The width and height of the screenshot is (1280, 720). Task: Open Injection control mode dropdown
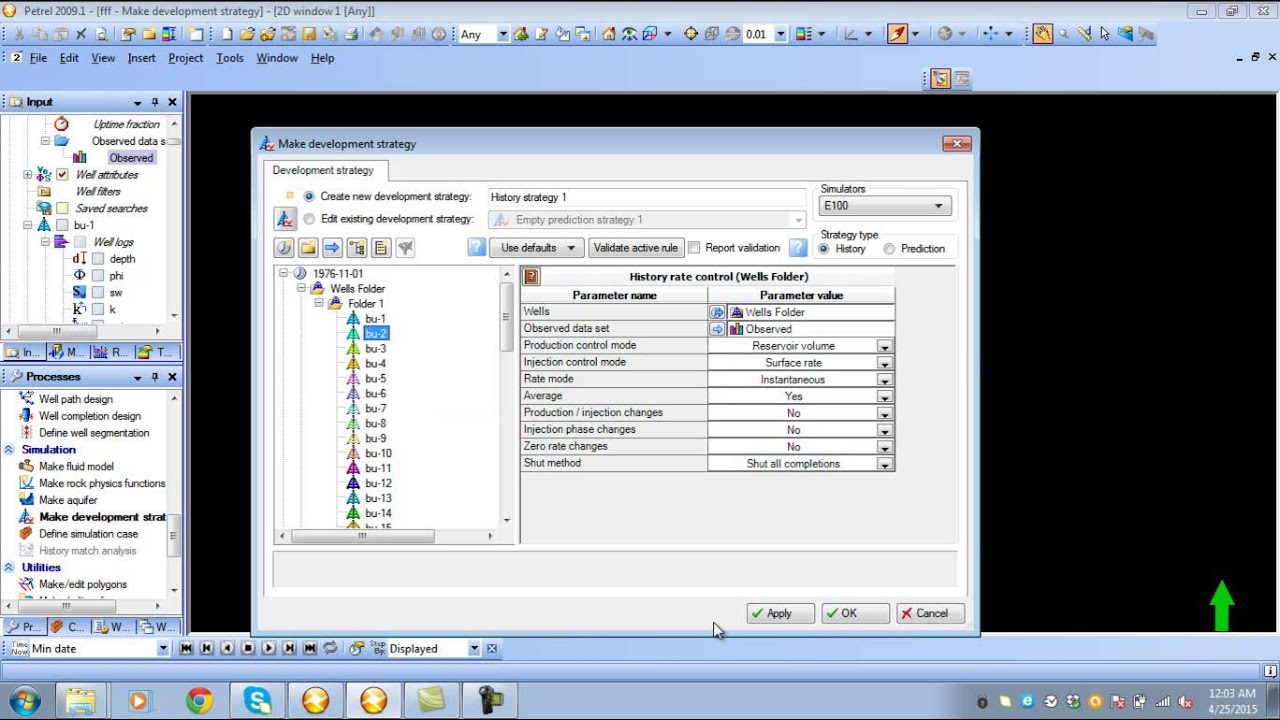pos(884,363)
